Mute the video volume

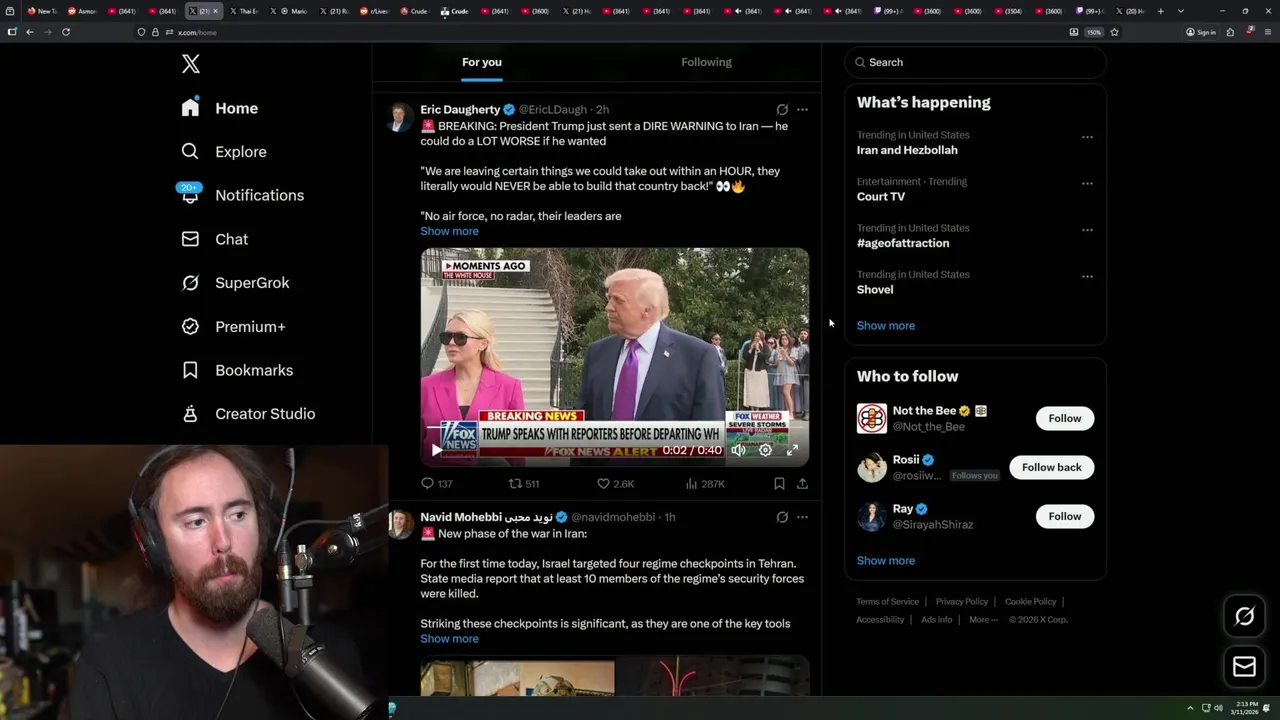tap(738, 451)
